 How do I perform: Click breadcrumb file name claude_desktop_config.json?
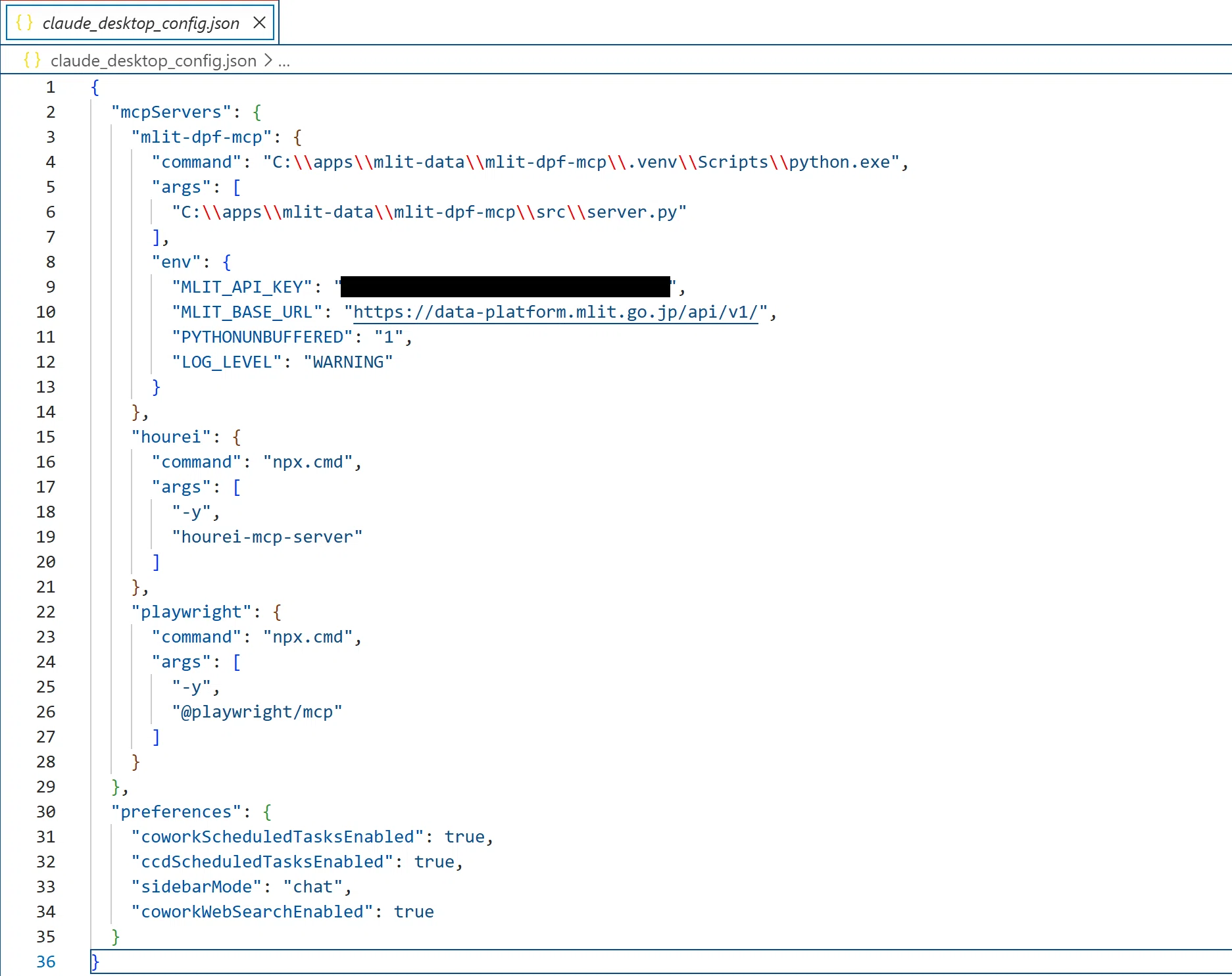(x=153, y=61)
